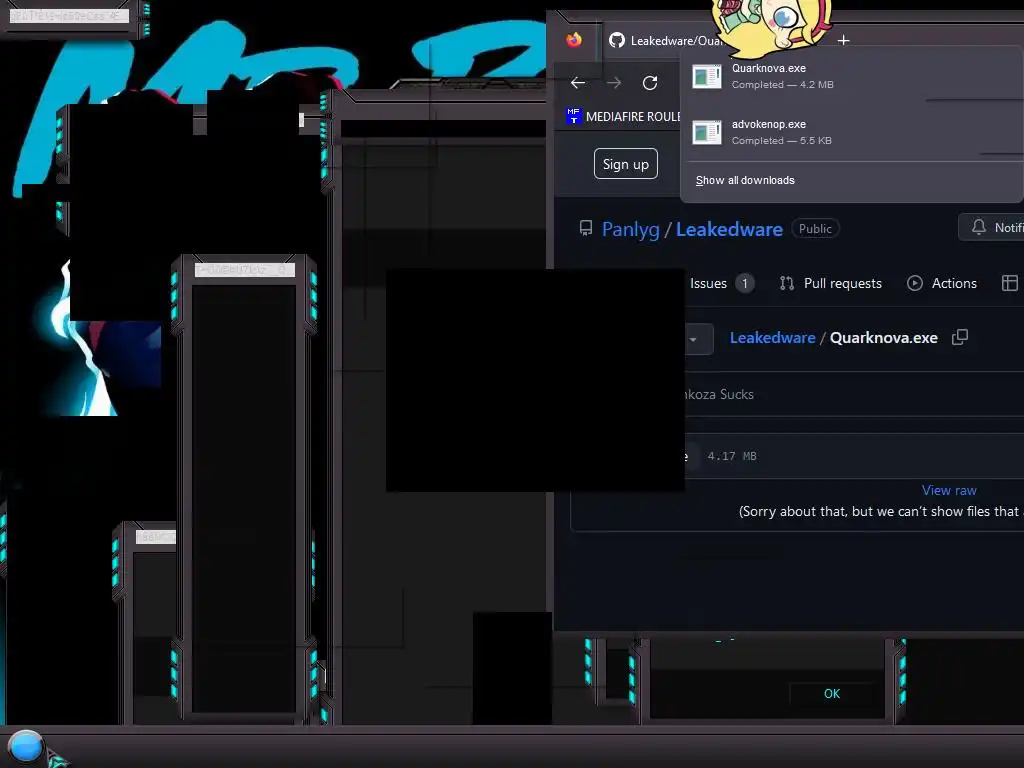Click the Leakedware breadcrumb link
Viewport: 1024px width, 768px height.
pyautogui.click(x=773, y=338)
